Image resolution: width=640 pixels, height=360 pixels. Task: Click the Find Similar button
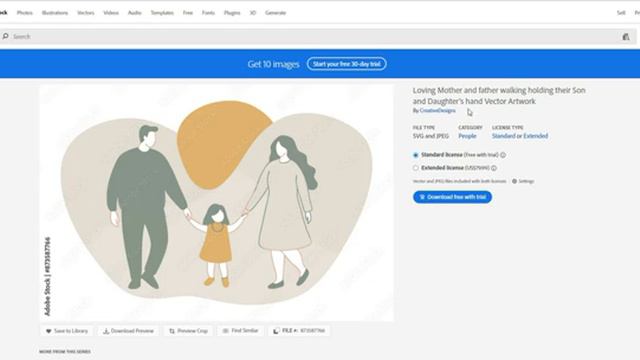(240, 331)
